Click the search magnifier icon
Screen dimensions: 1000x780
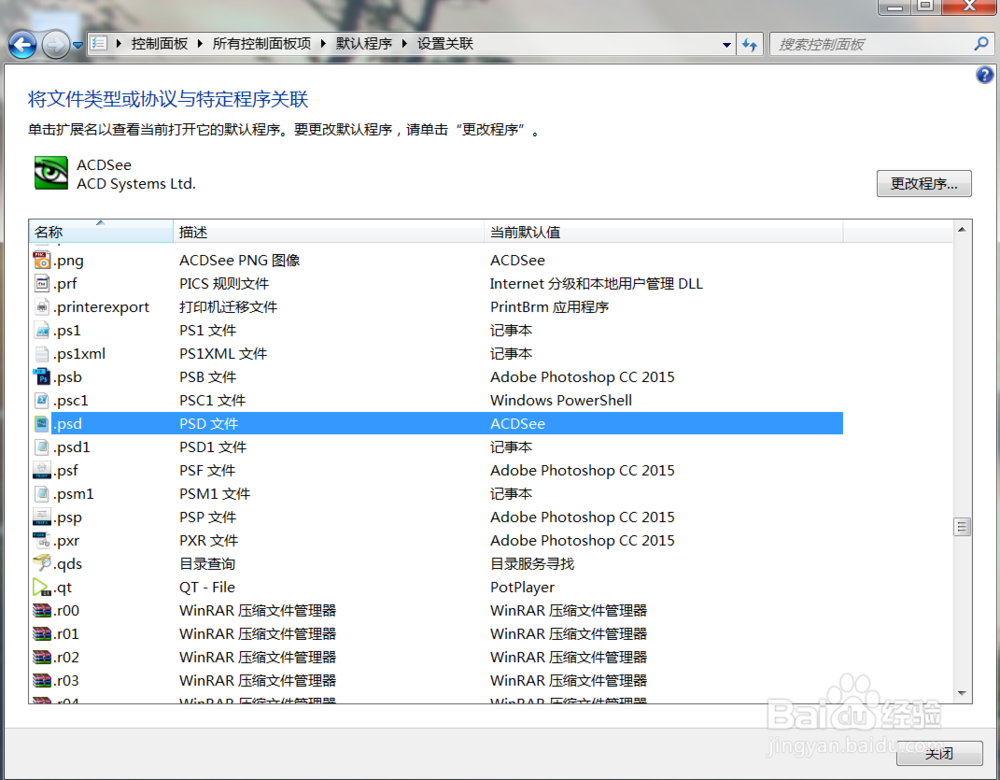coord(981,43)
